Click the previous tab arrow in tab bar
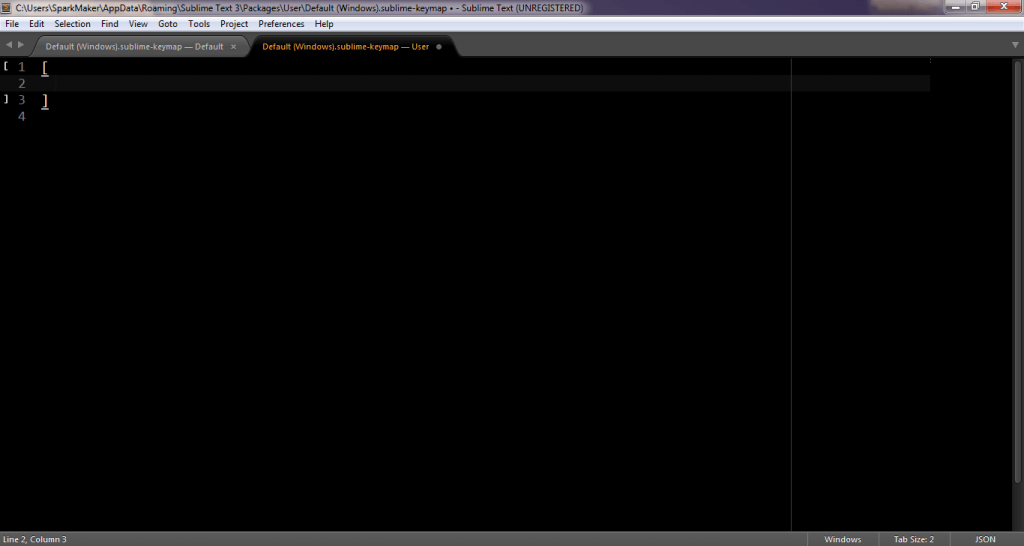The width and height of the screenshot is (1024, 546). [x=8, y=45]
